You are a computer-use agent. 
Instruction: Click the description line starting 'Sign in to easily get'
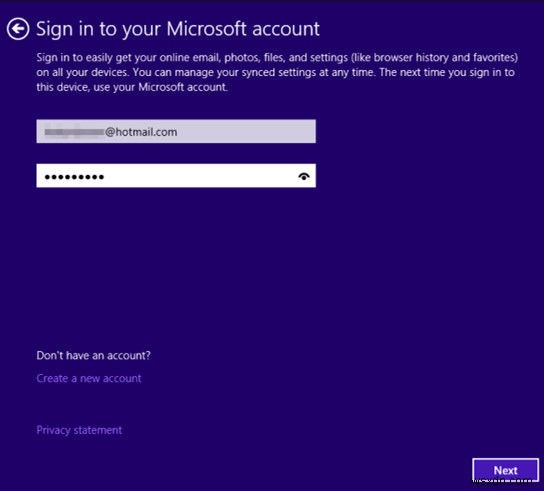coord(277,58)
